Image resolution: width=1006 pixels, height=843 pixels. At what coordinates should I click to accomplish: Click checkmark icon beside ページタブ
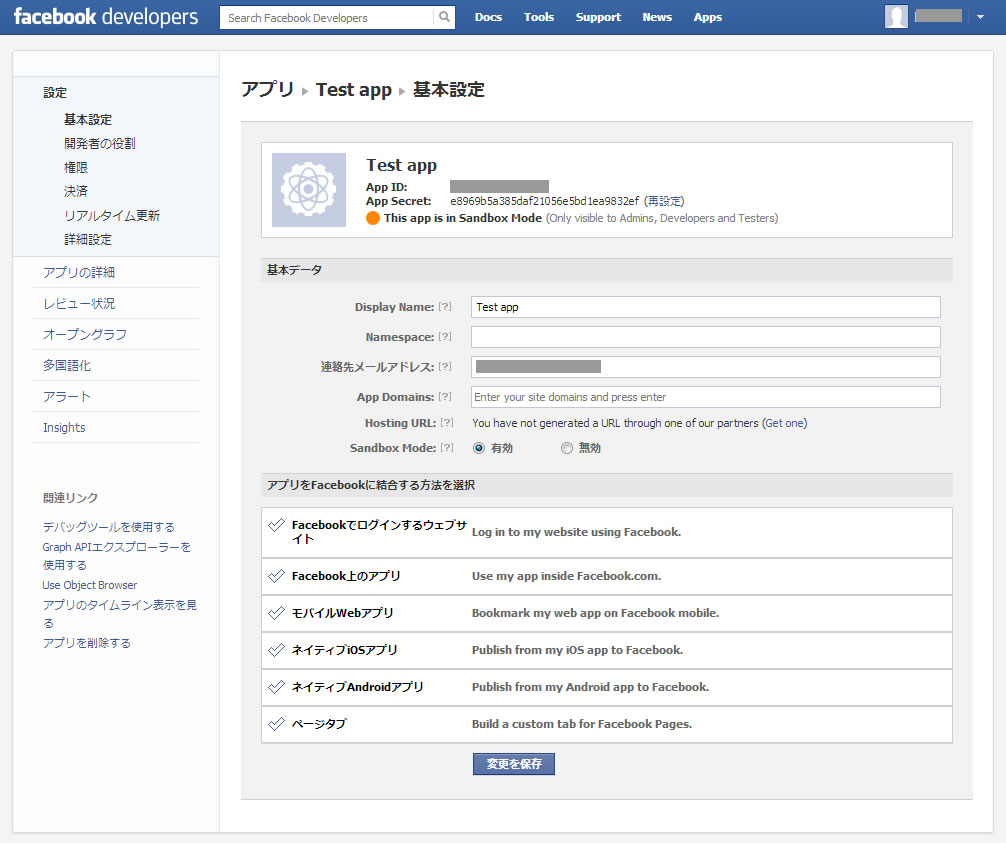(277, 723)
